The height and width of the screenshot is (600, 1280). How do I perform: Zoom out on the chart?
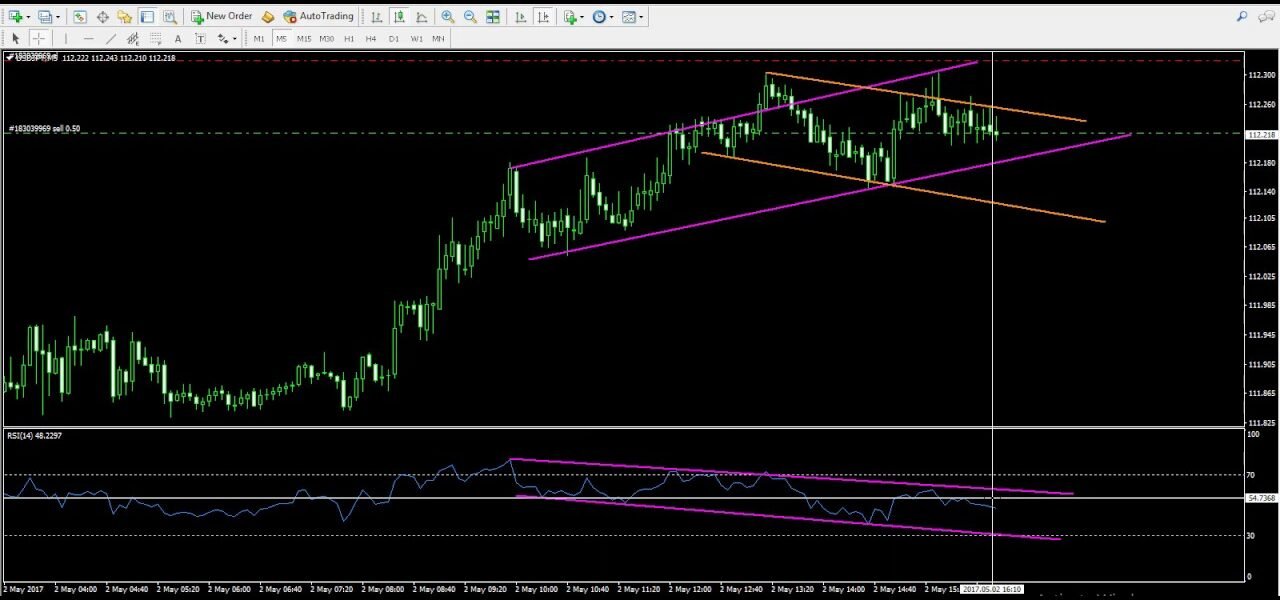click(469, 17)
